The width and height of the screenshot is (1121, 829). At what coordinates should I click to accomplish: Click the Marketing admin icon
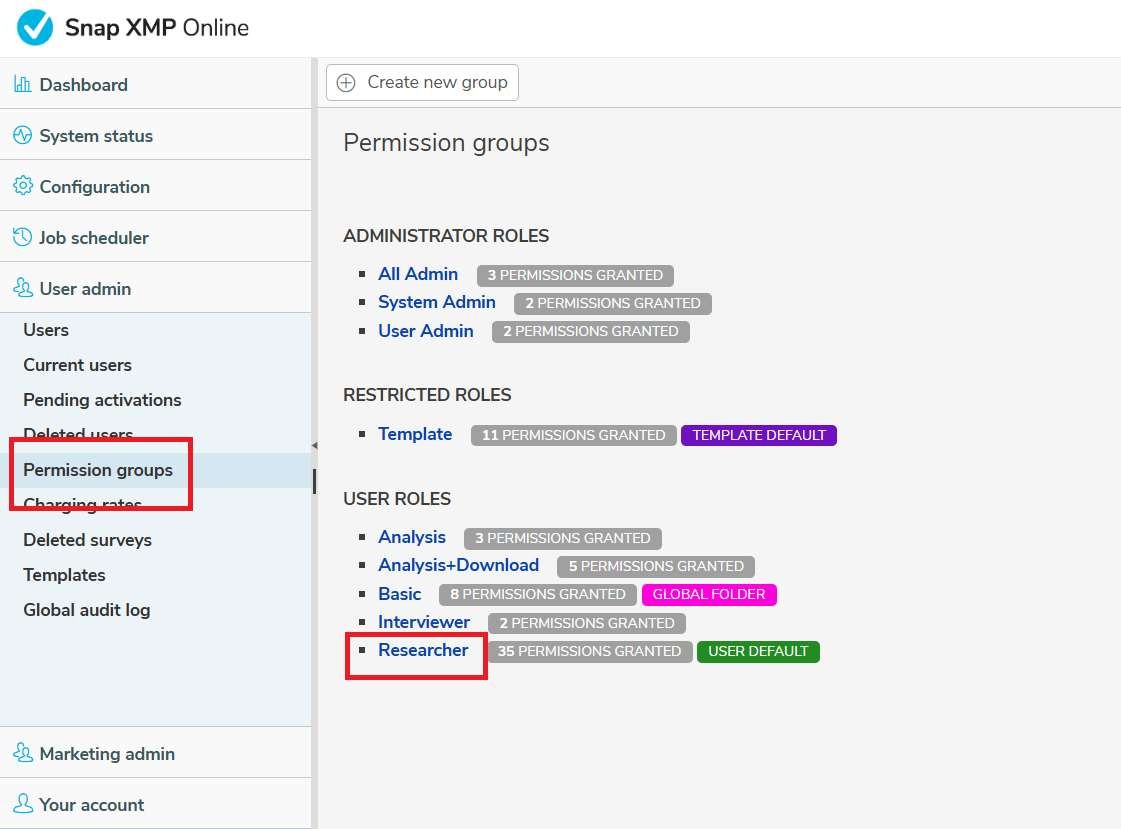coord(22,754)
